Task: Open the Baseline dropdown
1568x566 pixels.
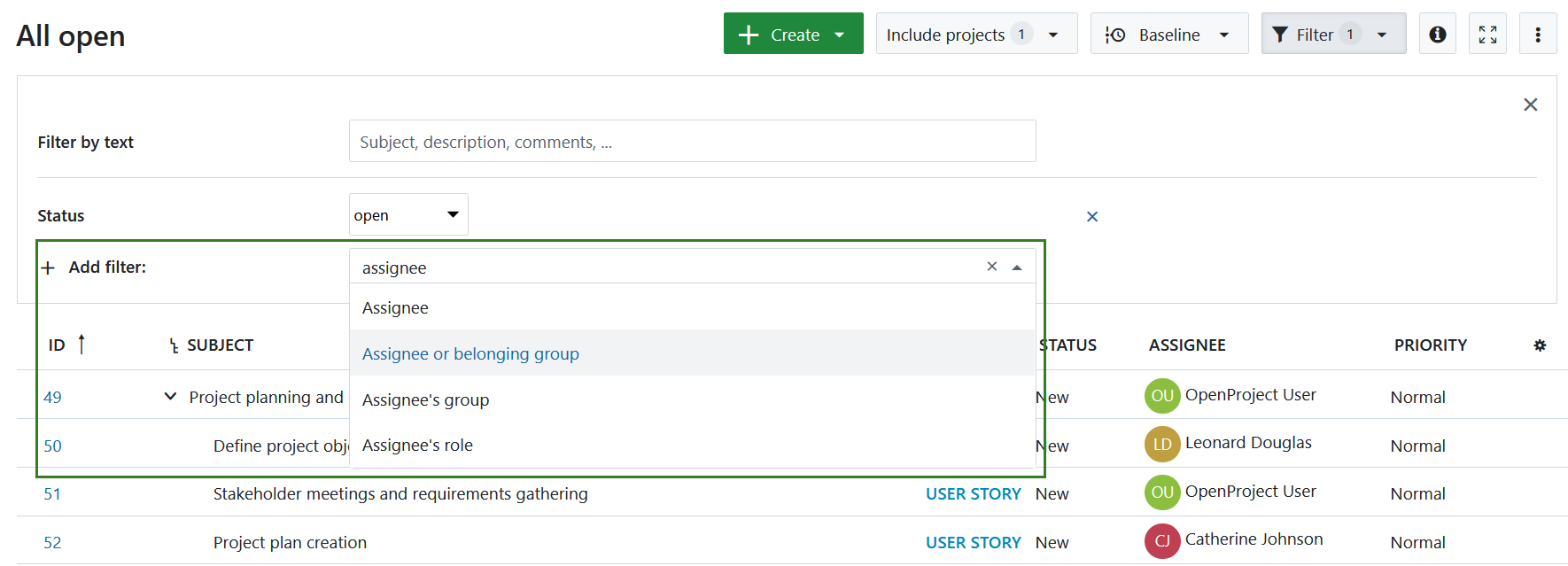Action: click(1168, 34)
